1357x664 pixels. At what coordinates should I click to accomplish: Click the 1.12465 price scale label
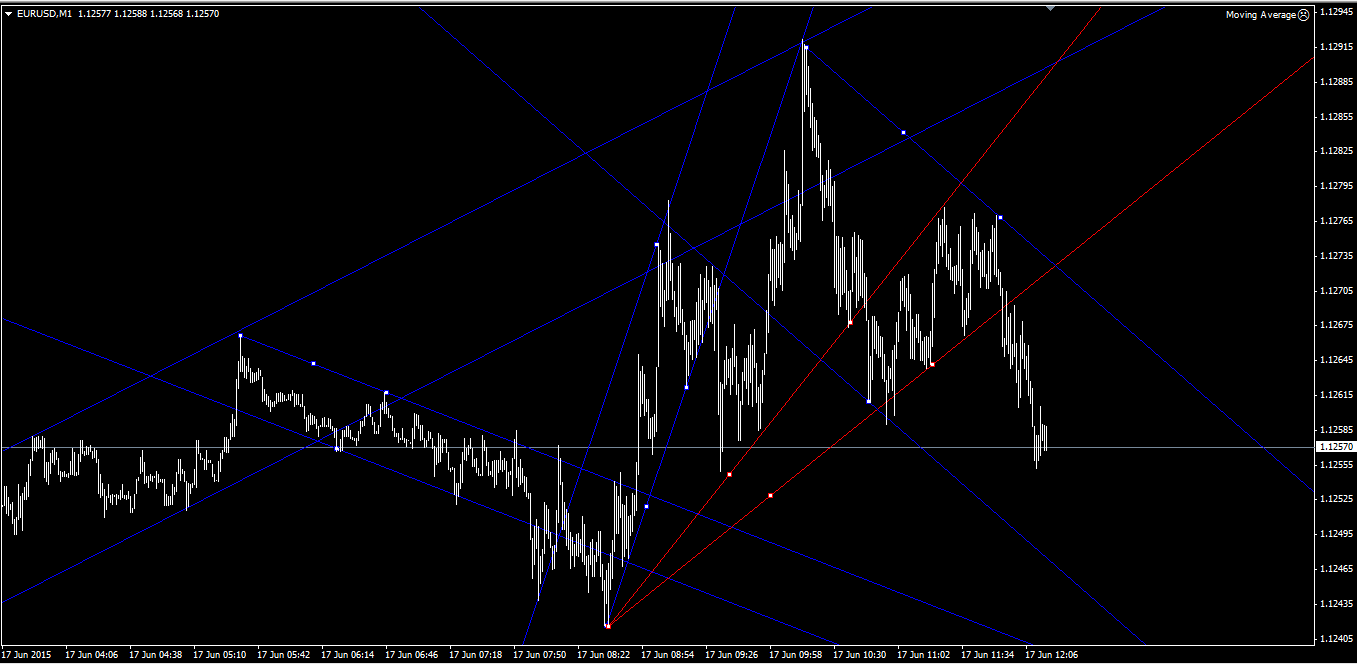[x=1336, y=568]
